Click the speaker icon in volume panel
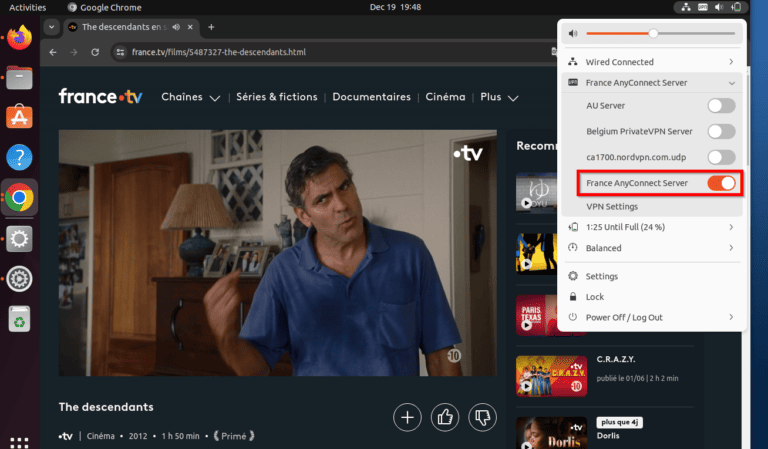The image size is (768, 449). coord(573,33)
